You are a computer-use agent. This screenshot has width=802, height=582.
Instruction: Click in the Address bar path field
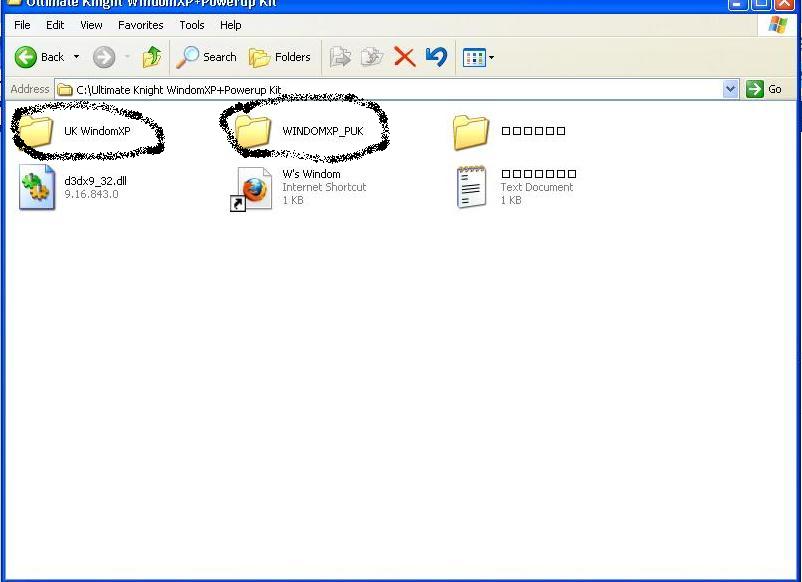click(389, 89)
